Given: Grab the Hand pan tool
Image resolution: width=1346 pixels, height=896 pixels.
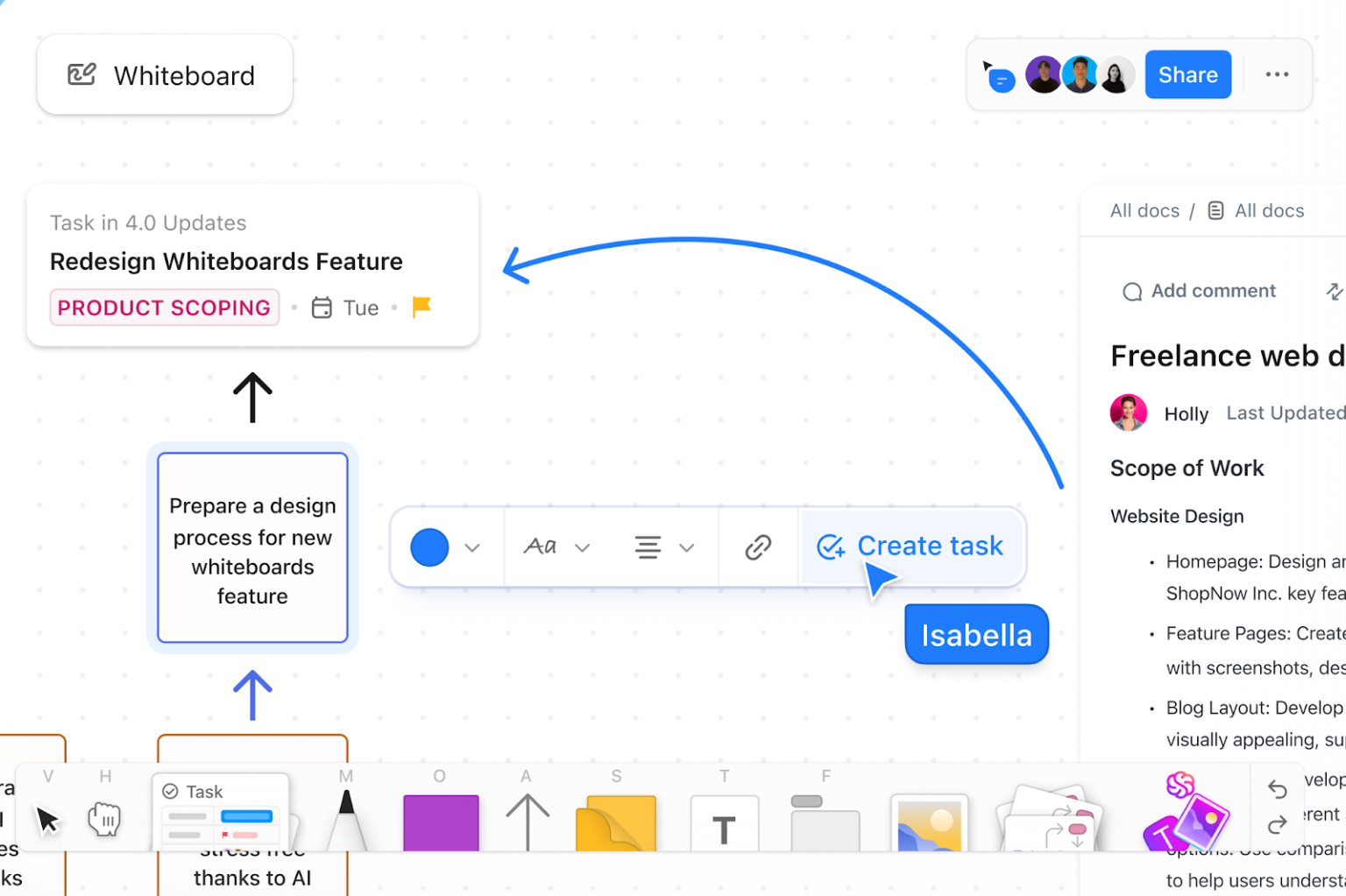Looking at the screenshot, I should 105,822.
